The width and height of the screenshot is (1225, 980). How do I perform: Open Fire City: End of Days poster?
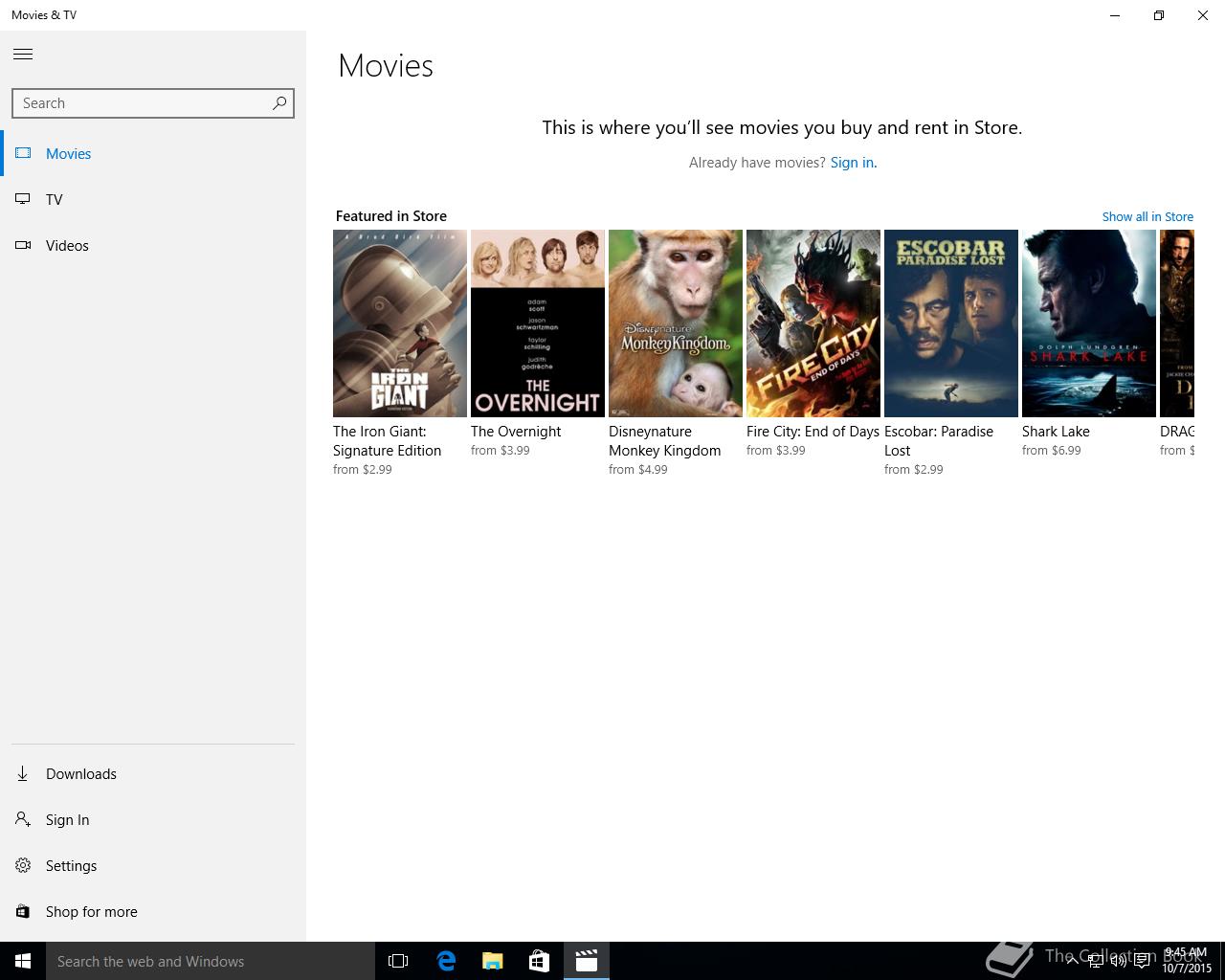pos(813,323)
